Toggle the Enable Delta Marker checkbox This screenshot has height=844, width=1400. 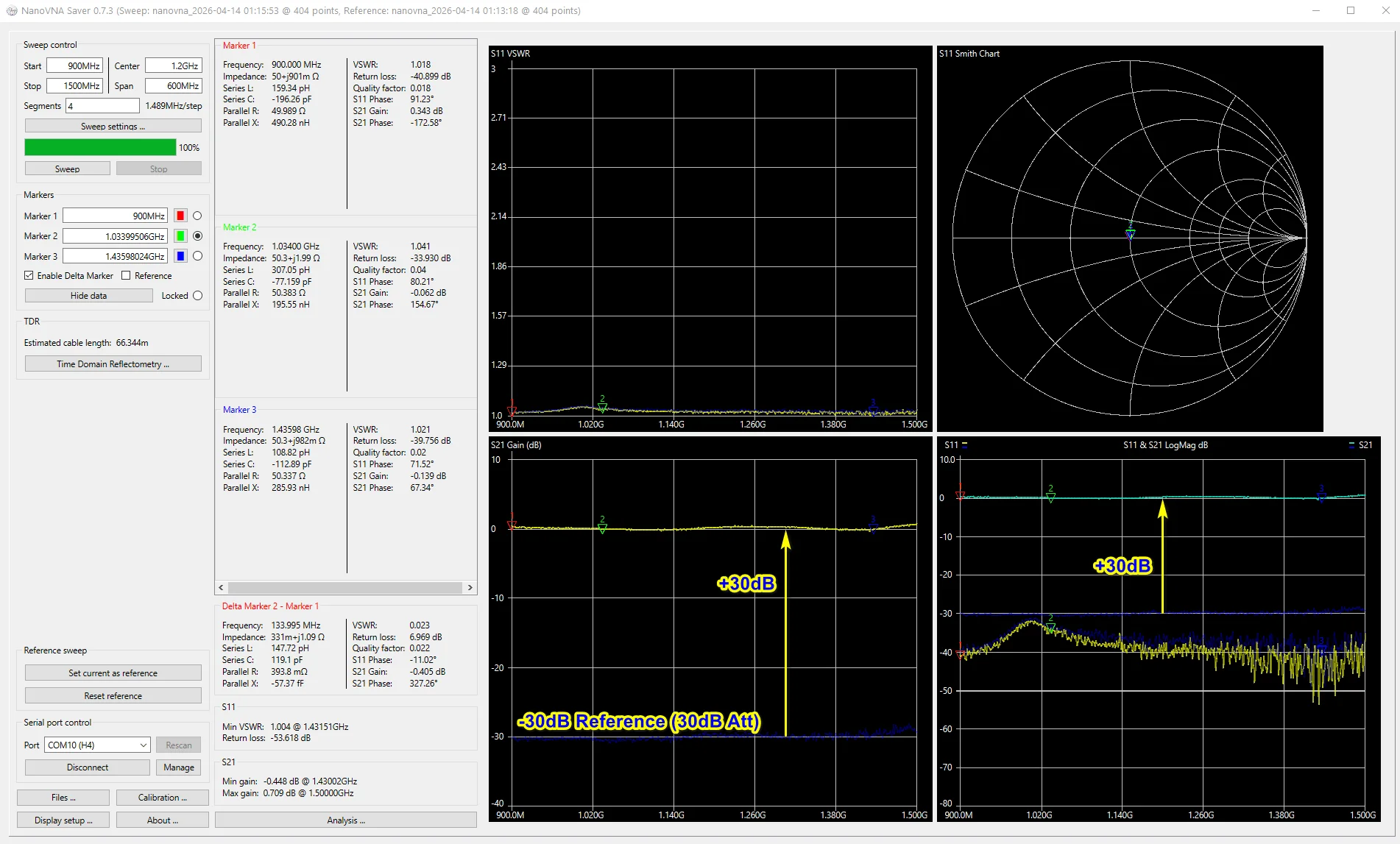click(x=68, y=276)
